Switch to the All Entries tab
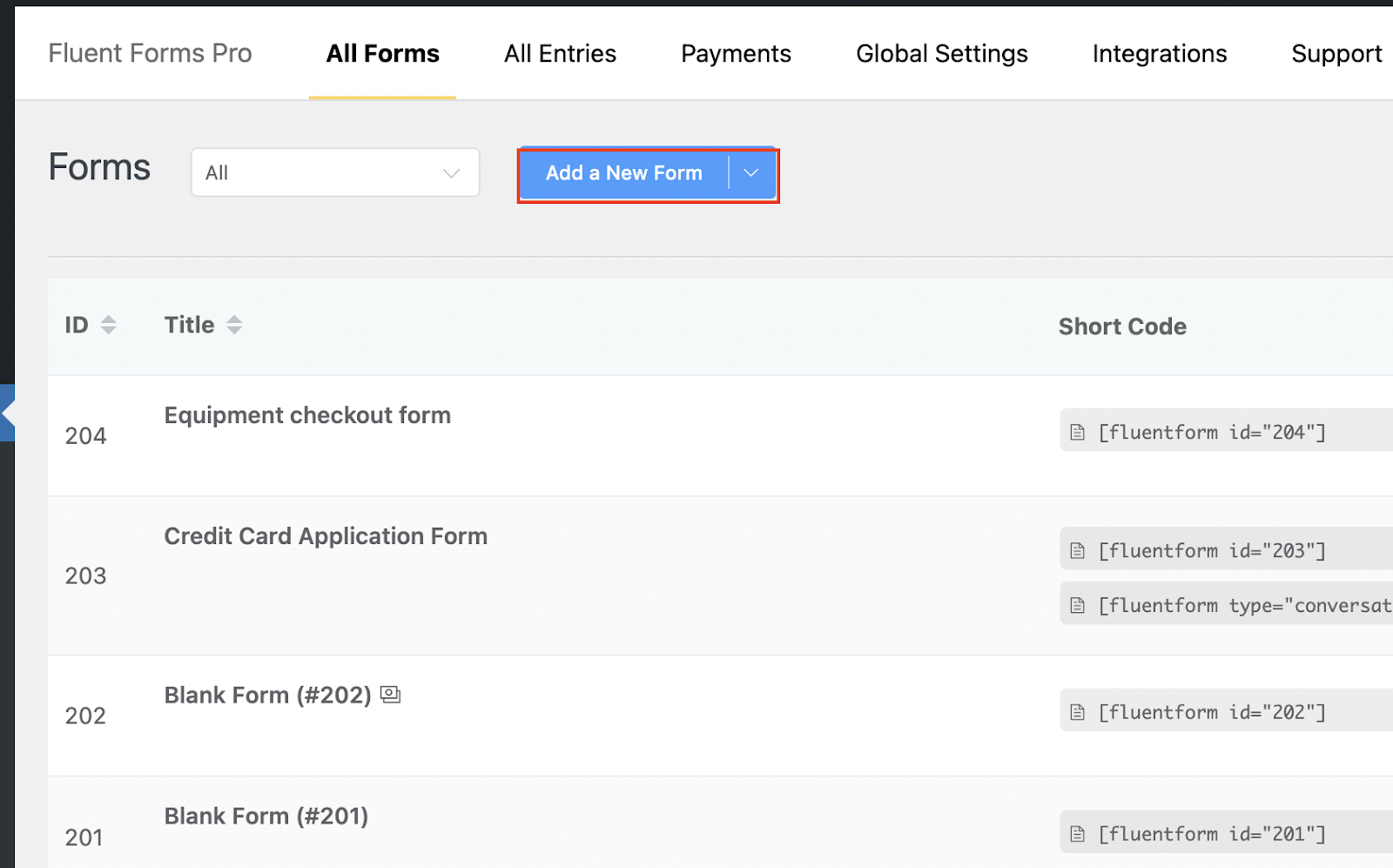The width and height of the screenshot is (1393, 868). (560, 54)
